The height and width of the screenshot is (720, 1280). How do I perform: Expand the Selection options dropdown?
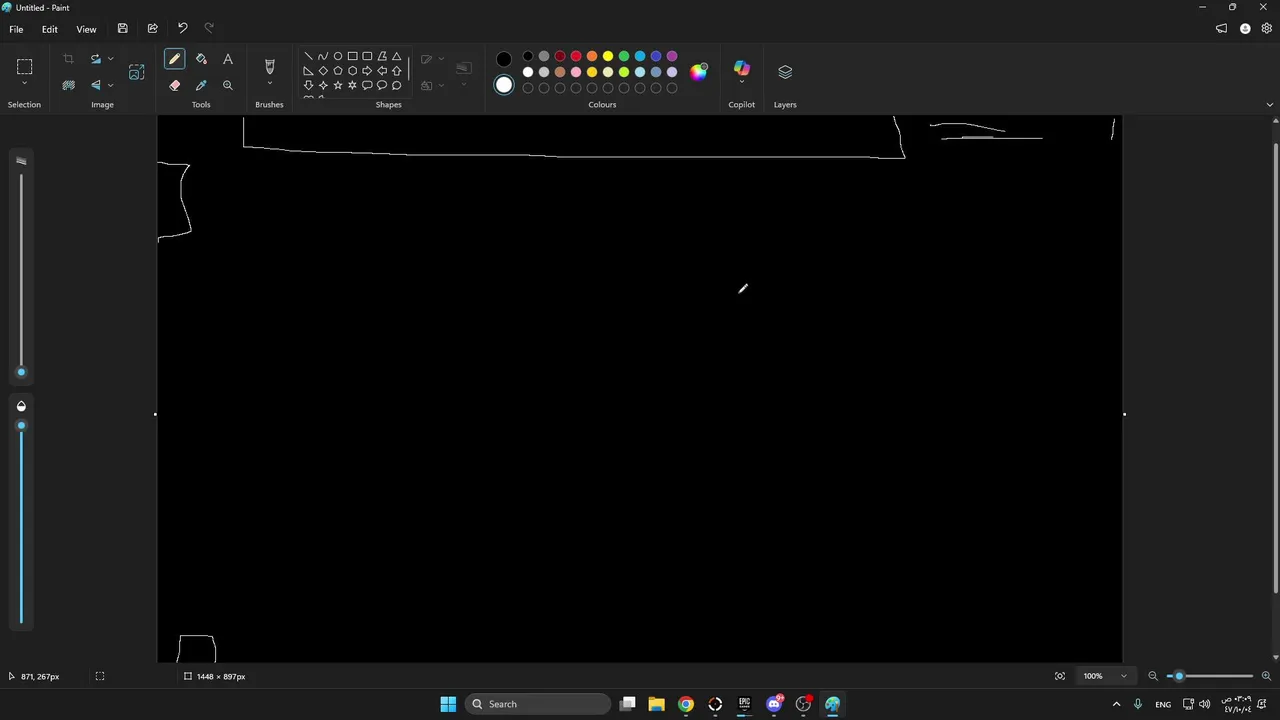tap(24, 84)
